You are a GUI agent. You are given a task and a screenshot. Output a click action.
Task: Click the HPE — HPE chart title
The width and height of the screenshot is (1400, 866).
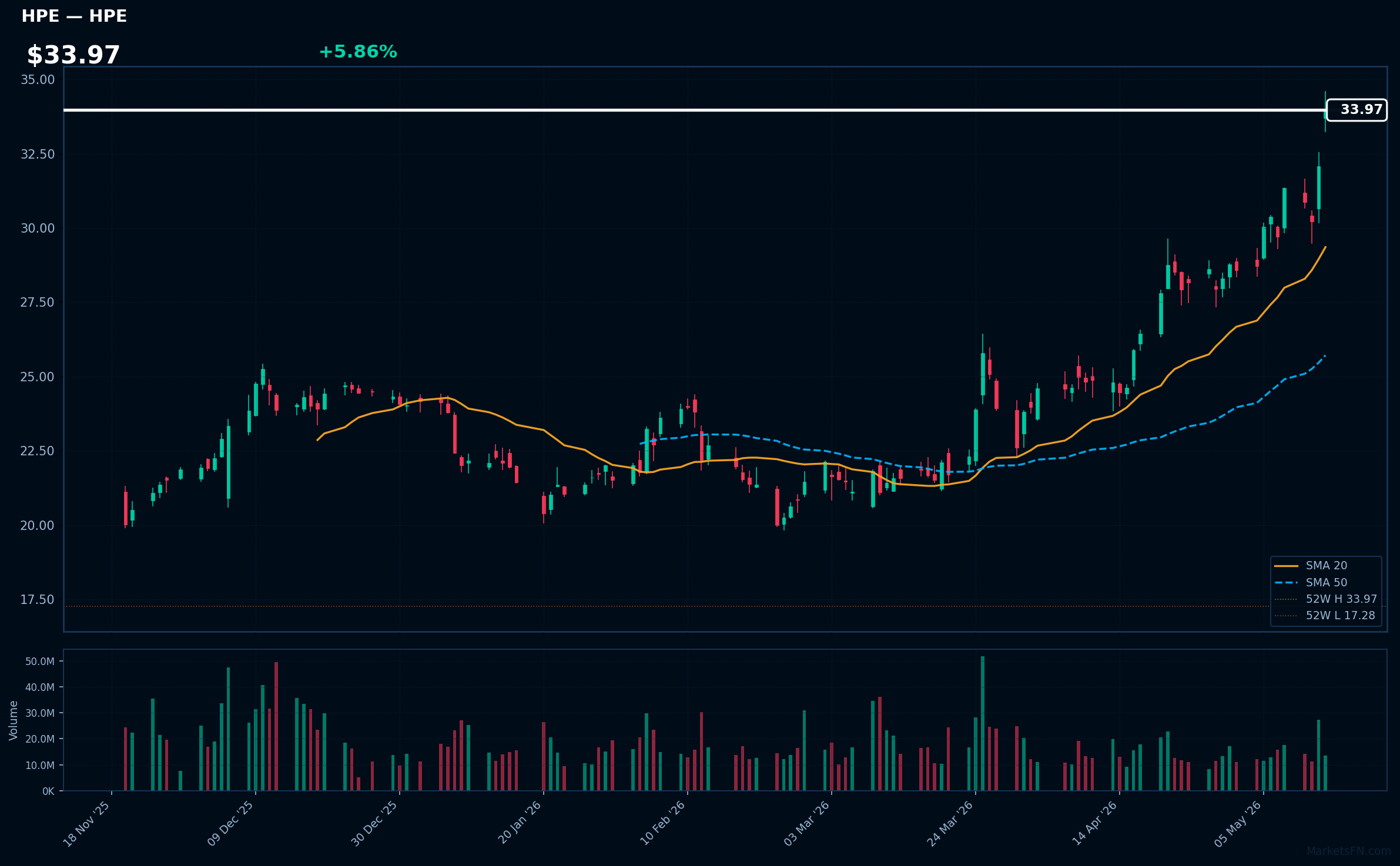click(74, 16)
